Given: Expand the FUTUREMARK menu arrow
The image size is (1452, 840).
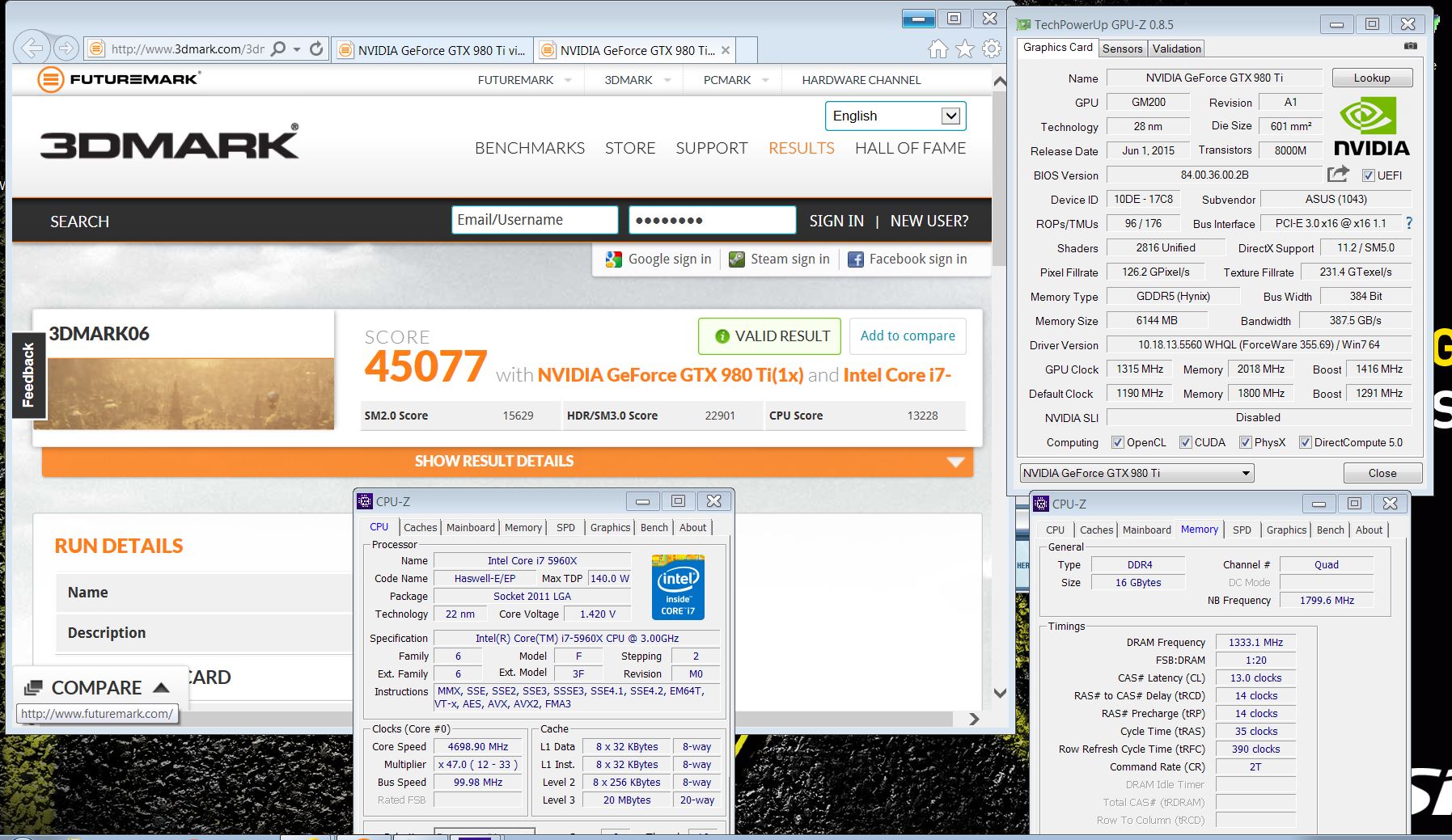Looking at the screenshot, I should pyautogui.click(x=568, y=80).
